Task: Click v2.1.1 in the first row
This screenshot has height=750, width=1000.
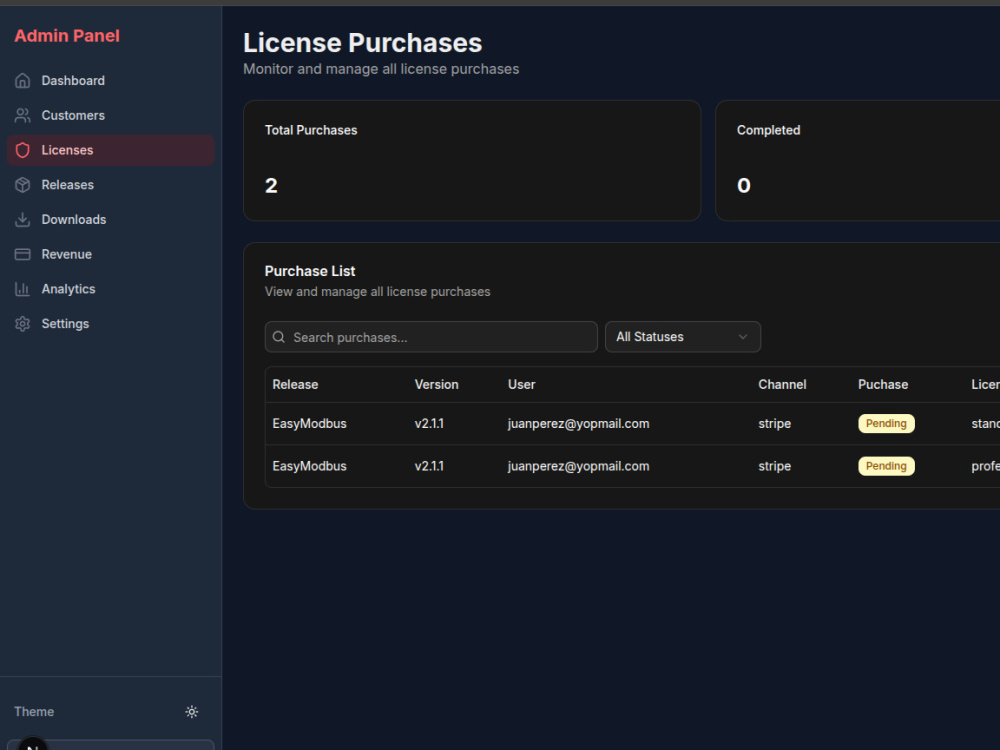Action: click(429, 423)
